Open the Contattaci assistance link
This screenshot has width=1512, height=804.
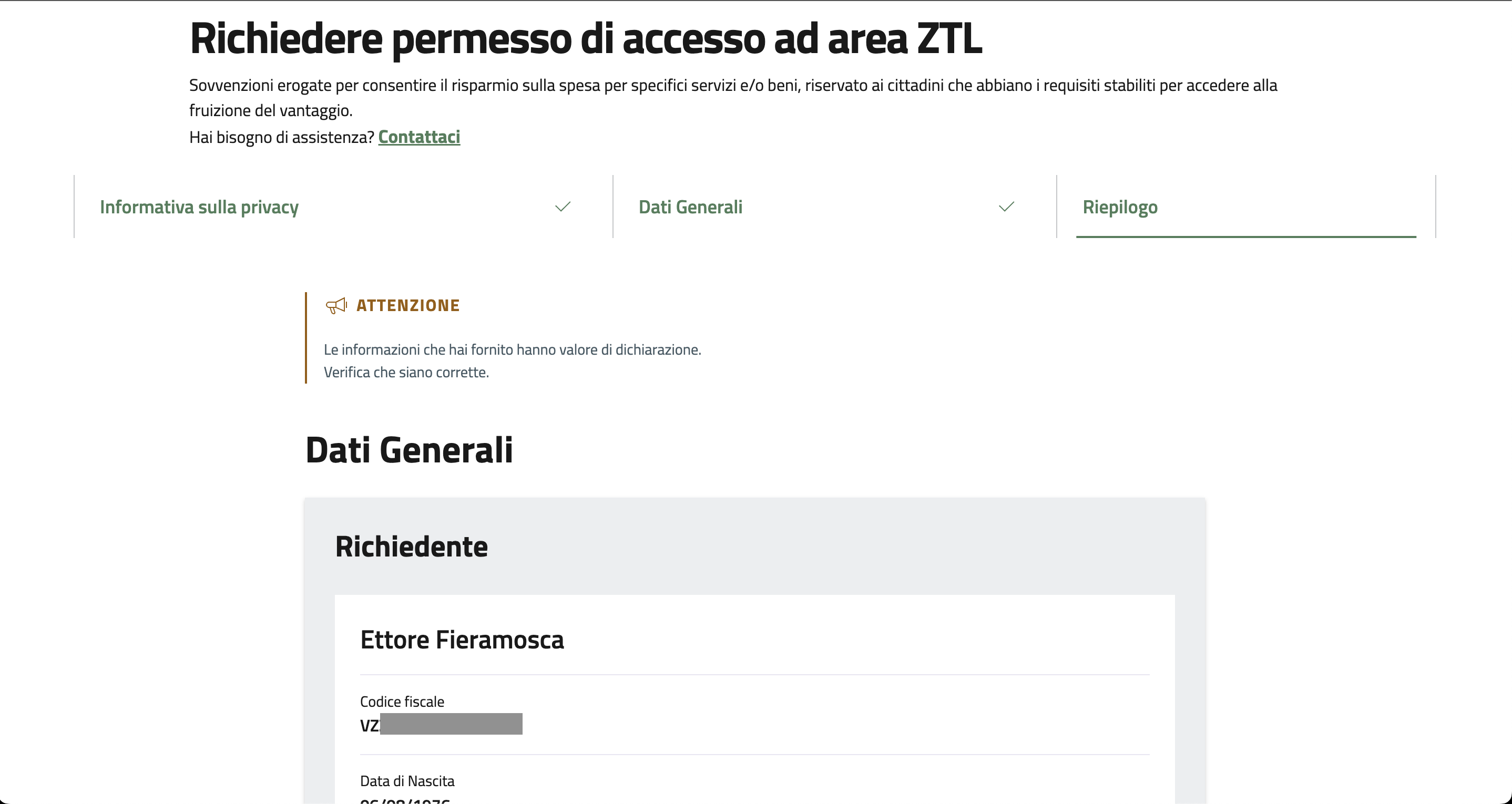coord(418,137)
